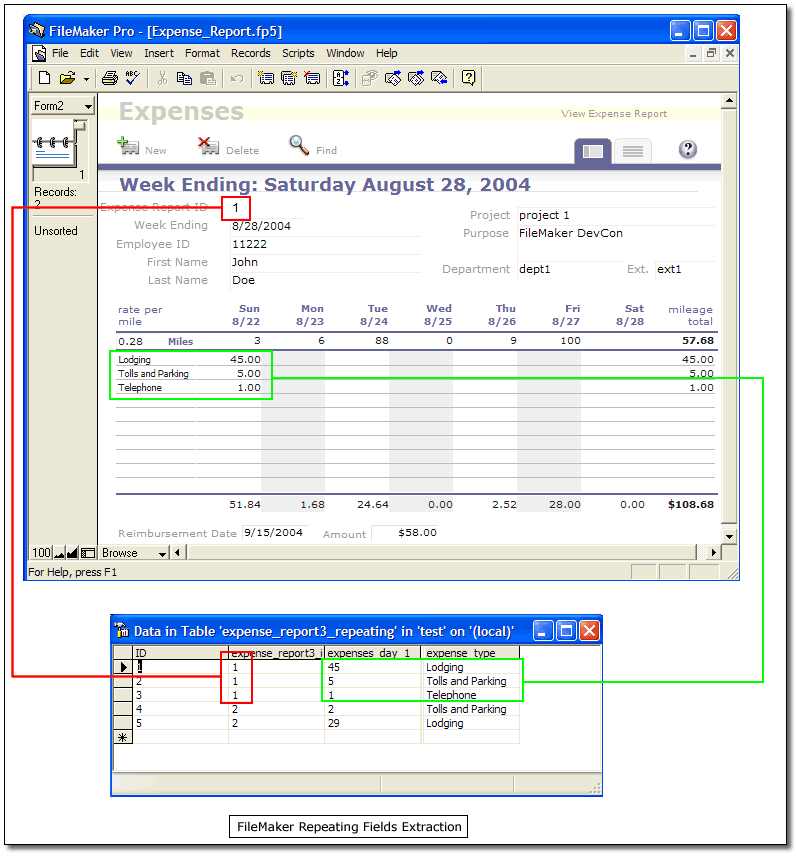Click the round Help question mark icon
The width and height of the screenshot is (796, 861).
pos(687,149)
